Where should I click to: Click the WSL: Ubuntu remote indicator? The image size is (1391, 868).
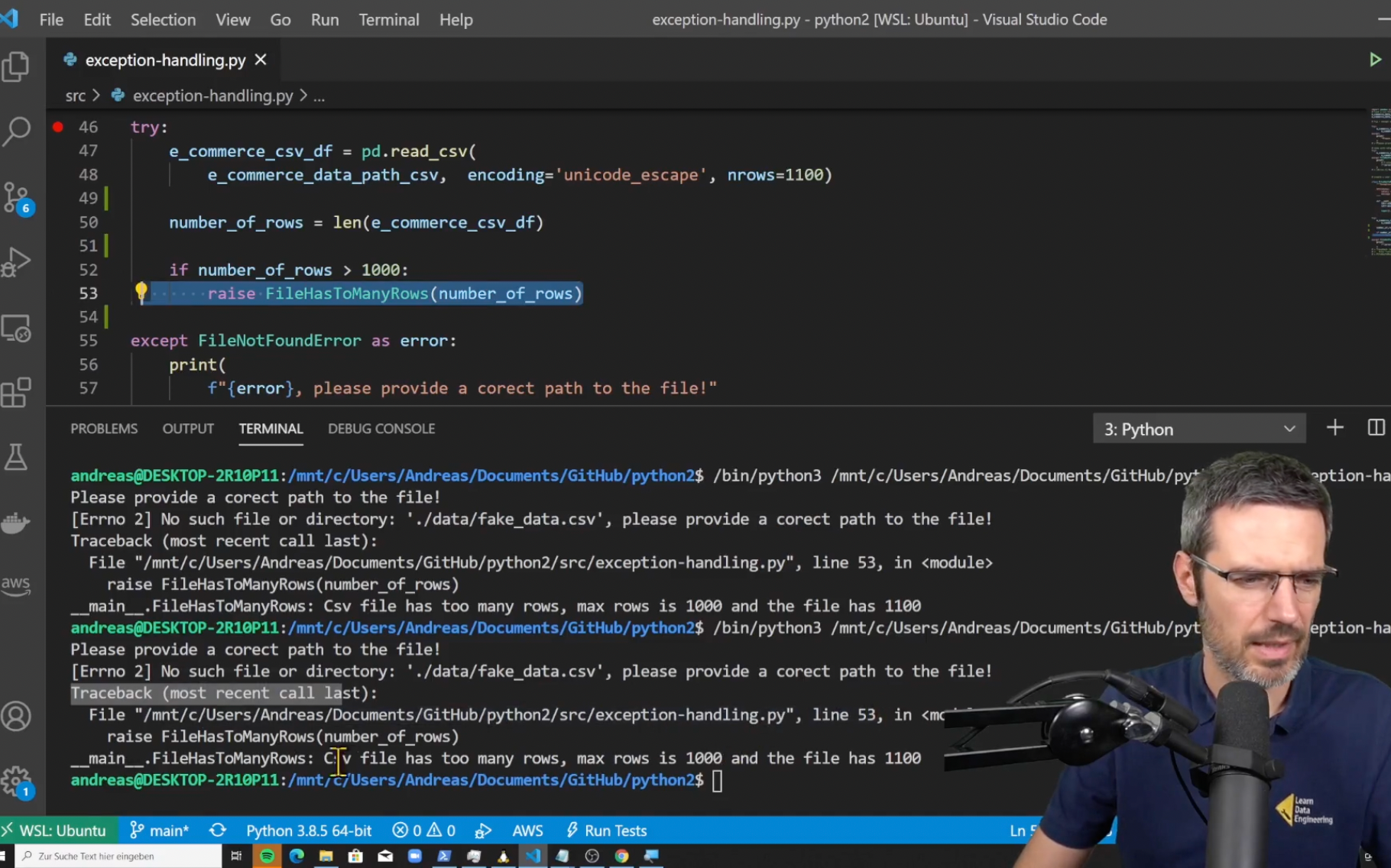(x=58, y=831)
